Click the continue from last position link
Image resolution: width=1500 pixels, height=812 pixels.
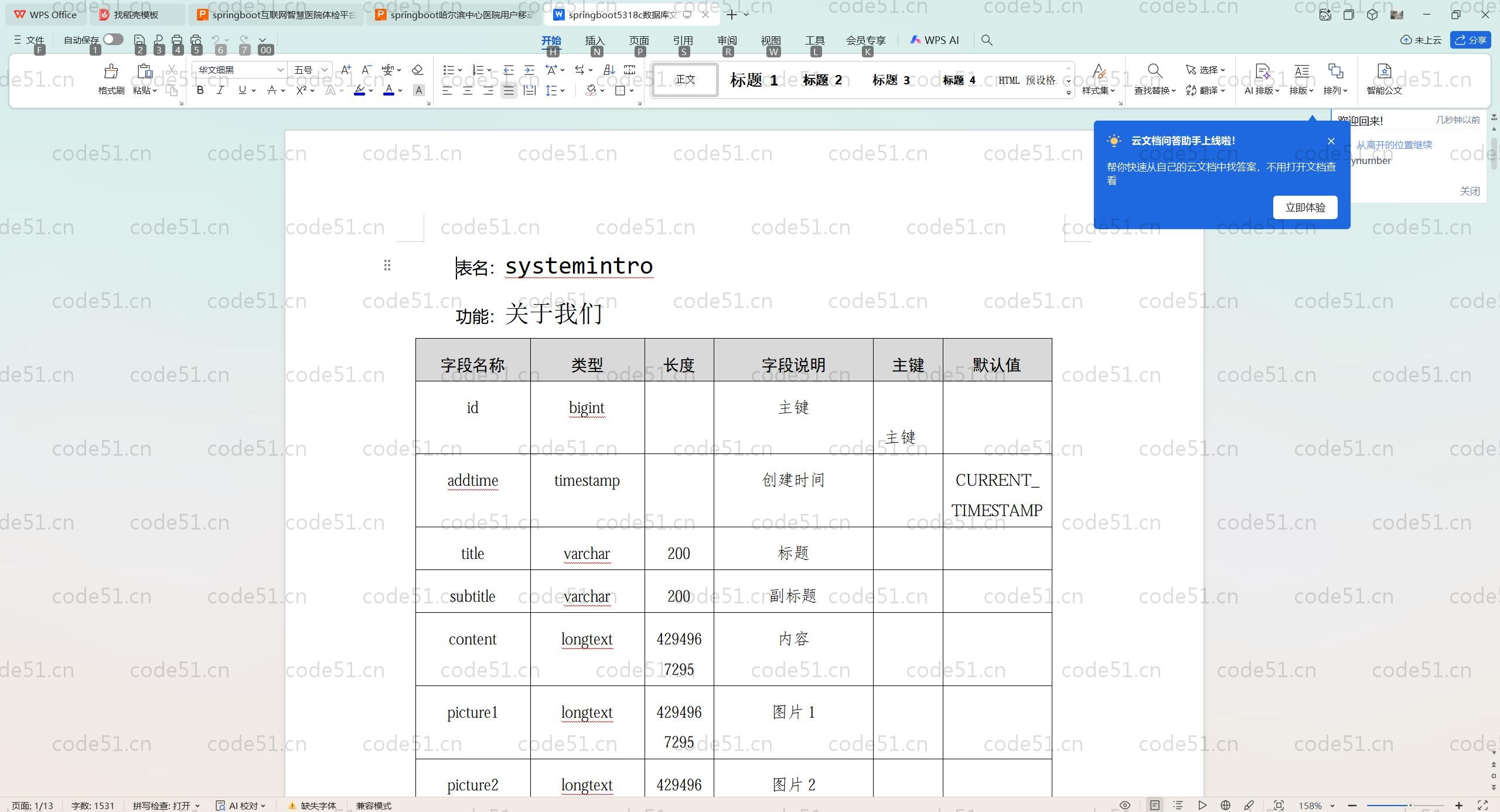click(1394, 145)
